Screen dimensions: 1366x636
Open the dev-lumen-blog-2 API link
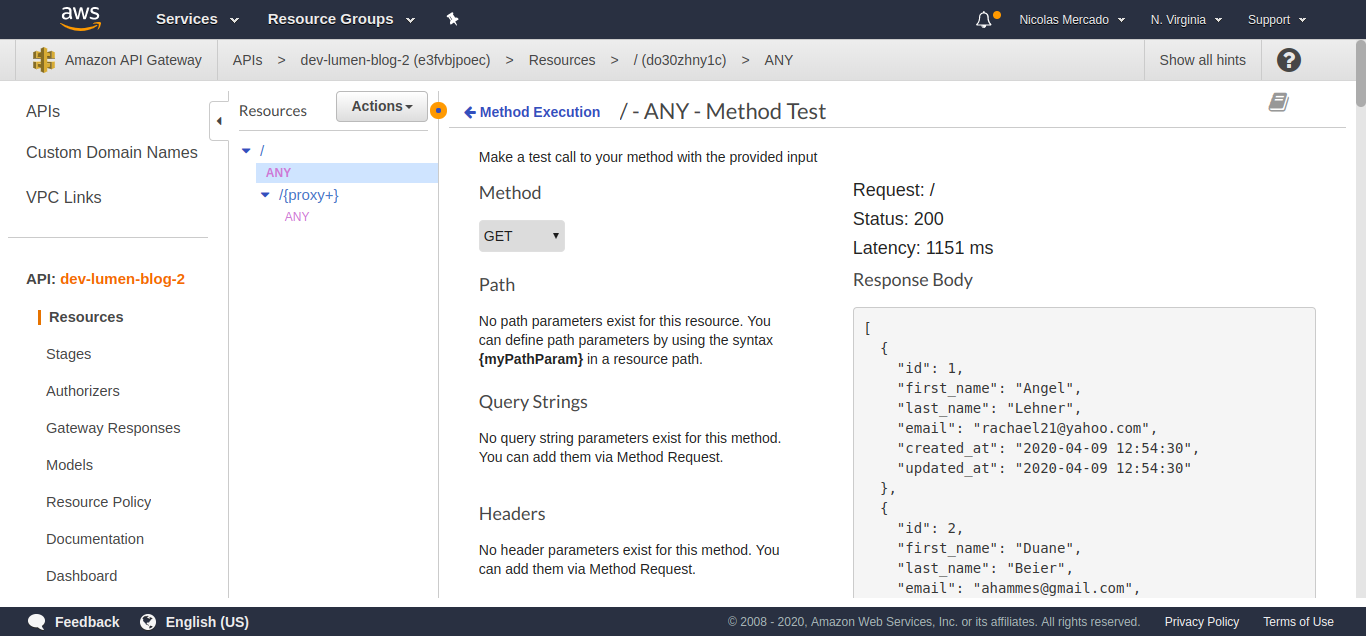[x=122, y=279]
